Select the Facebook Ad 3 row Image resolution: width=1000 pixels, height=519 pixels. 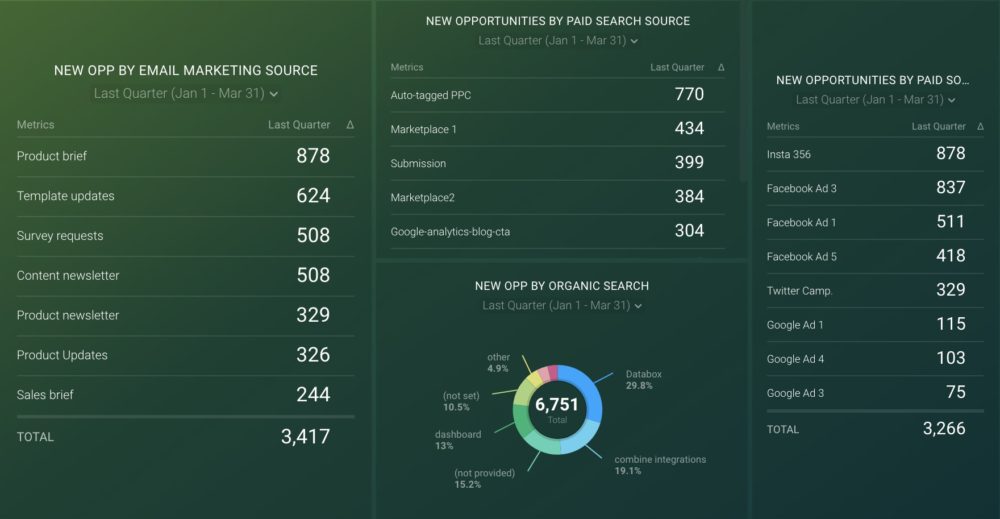(x=866, y=188)
